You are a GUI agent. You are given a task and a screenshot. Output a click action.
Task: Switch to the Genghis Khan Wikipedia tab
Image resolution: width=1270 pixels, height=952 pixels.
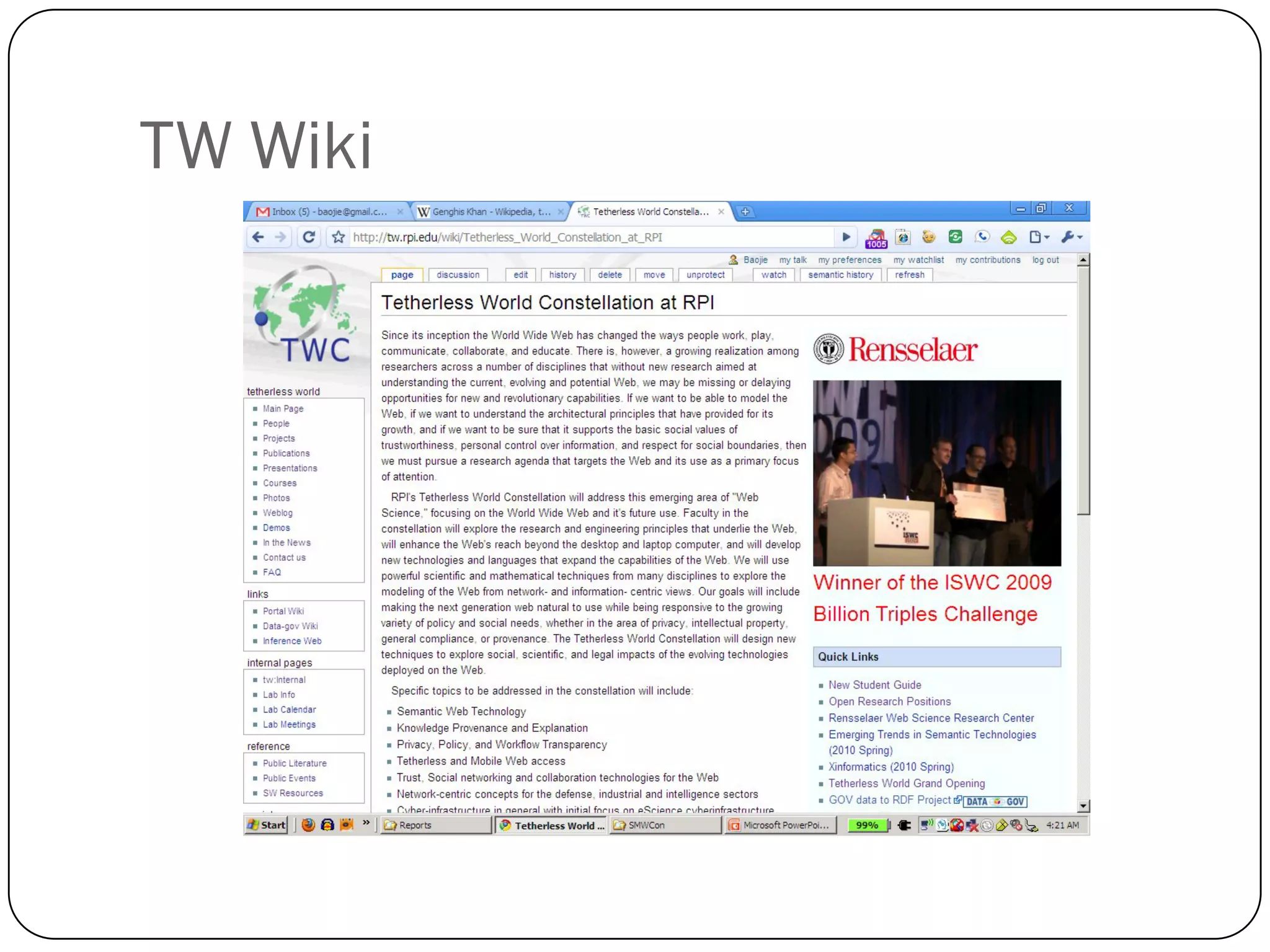point(490,211)
